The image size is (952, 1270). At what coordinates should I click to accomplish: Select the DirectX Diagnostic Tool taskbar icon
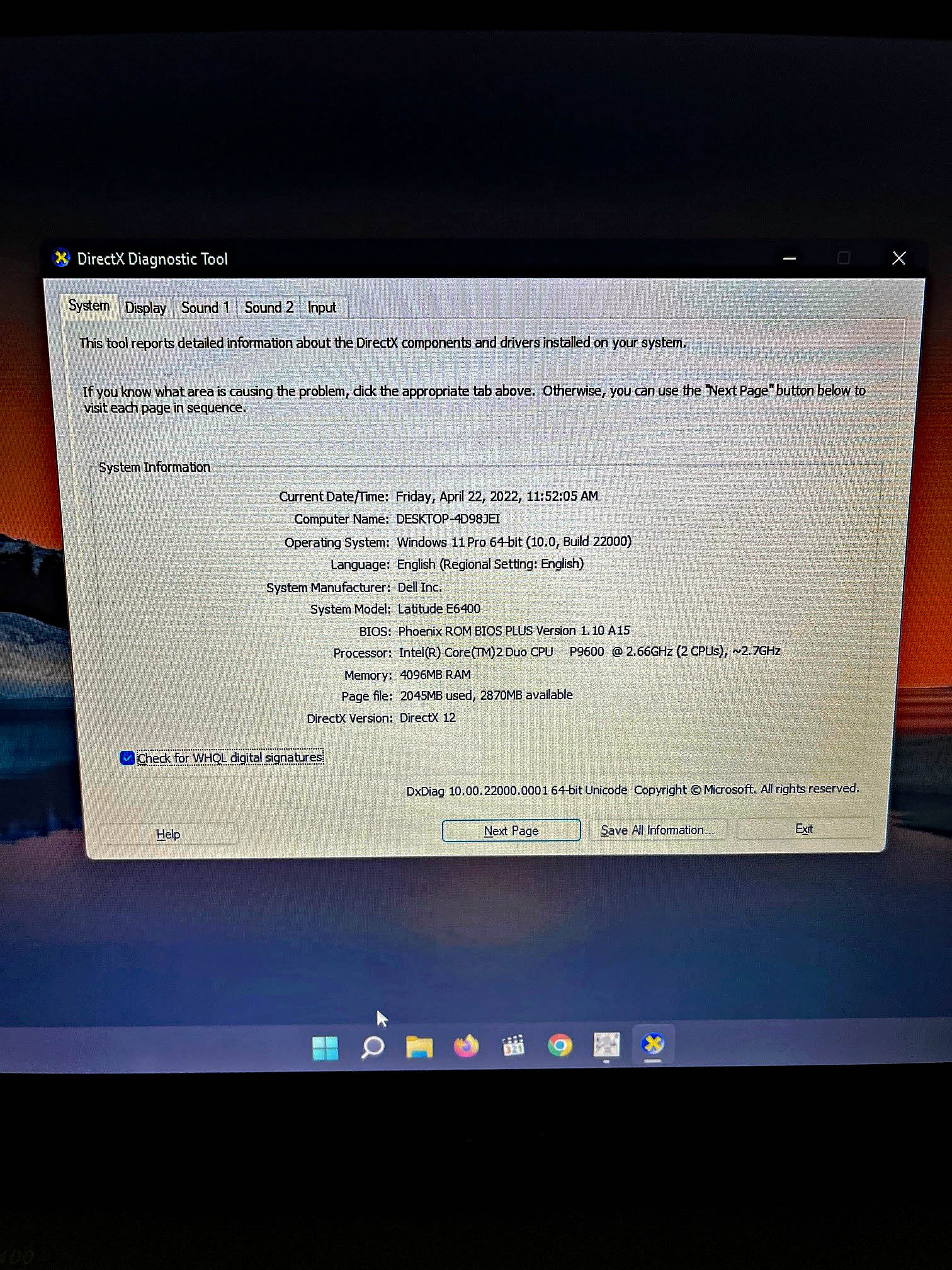tap(653, 1044)
